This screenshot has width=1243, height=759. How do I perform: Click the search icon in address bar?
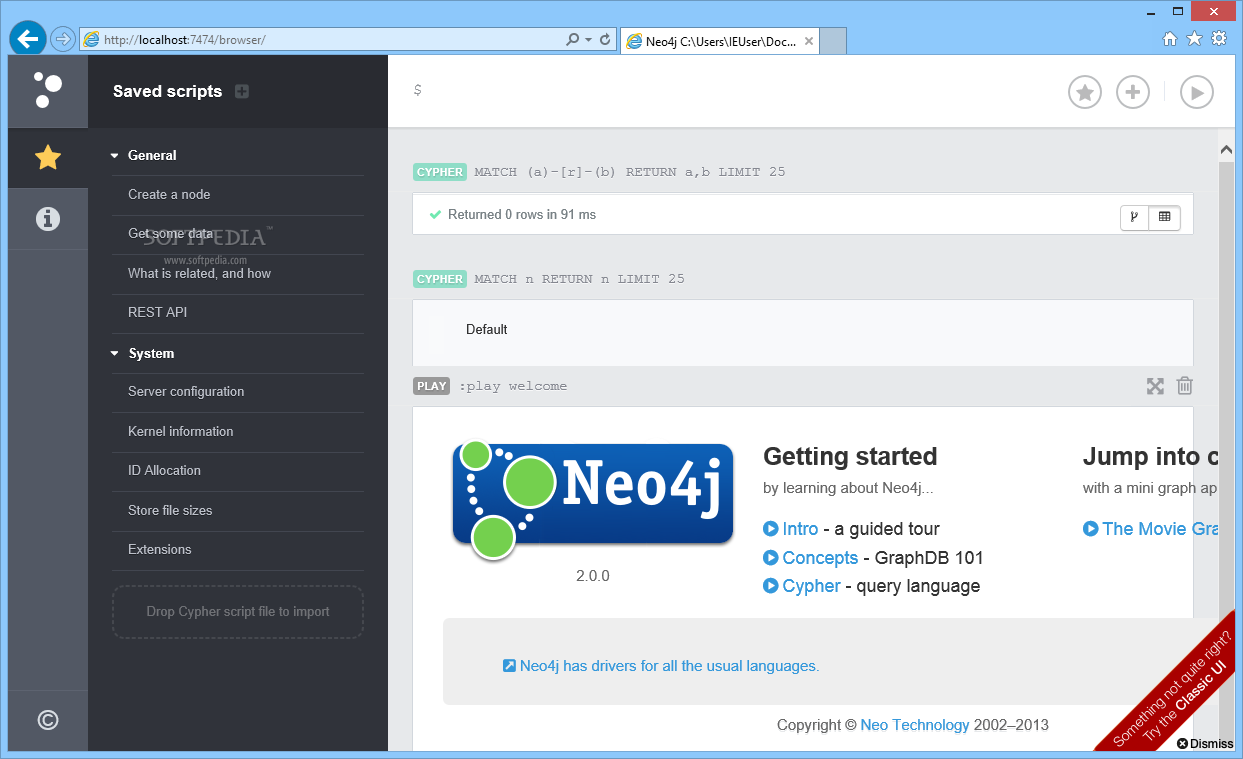coord(572,40)
